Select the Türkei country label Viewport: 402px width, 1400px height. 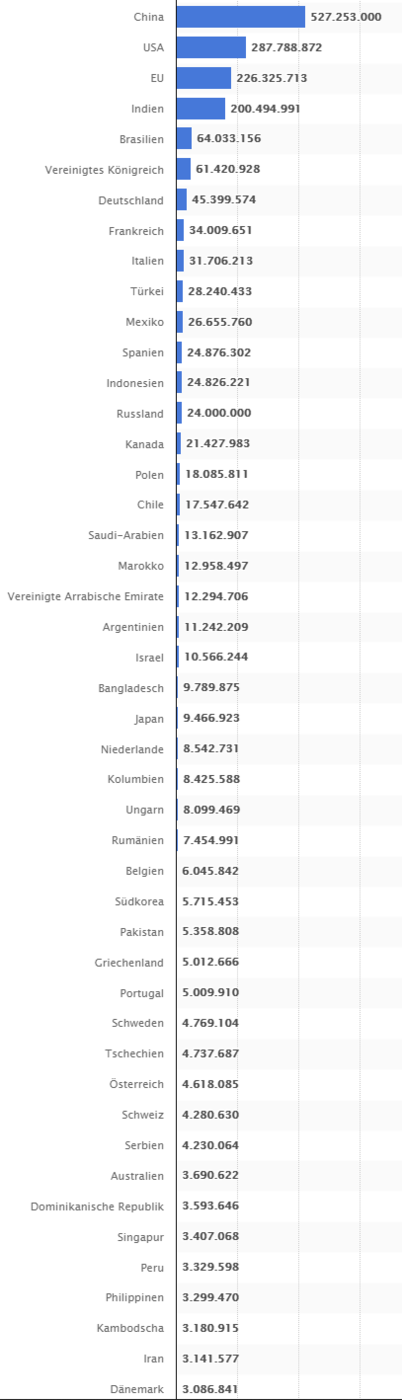(x=147, y=292)
